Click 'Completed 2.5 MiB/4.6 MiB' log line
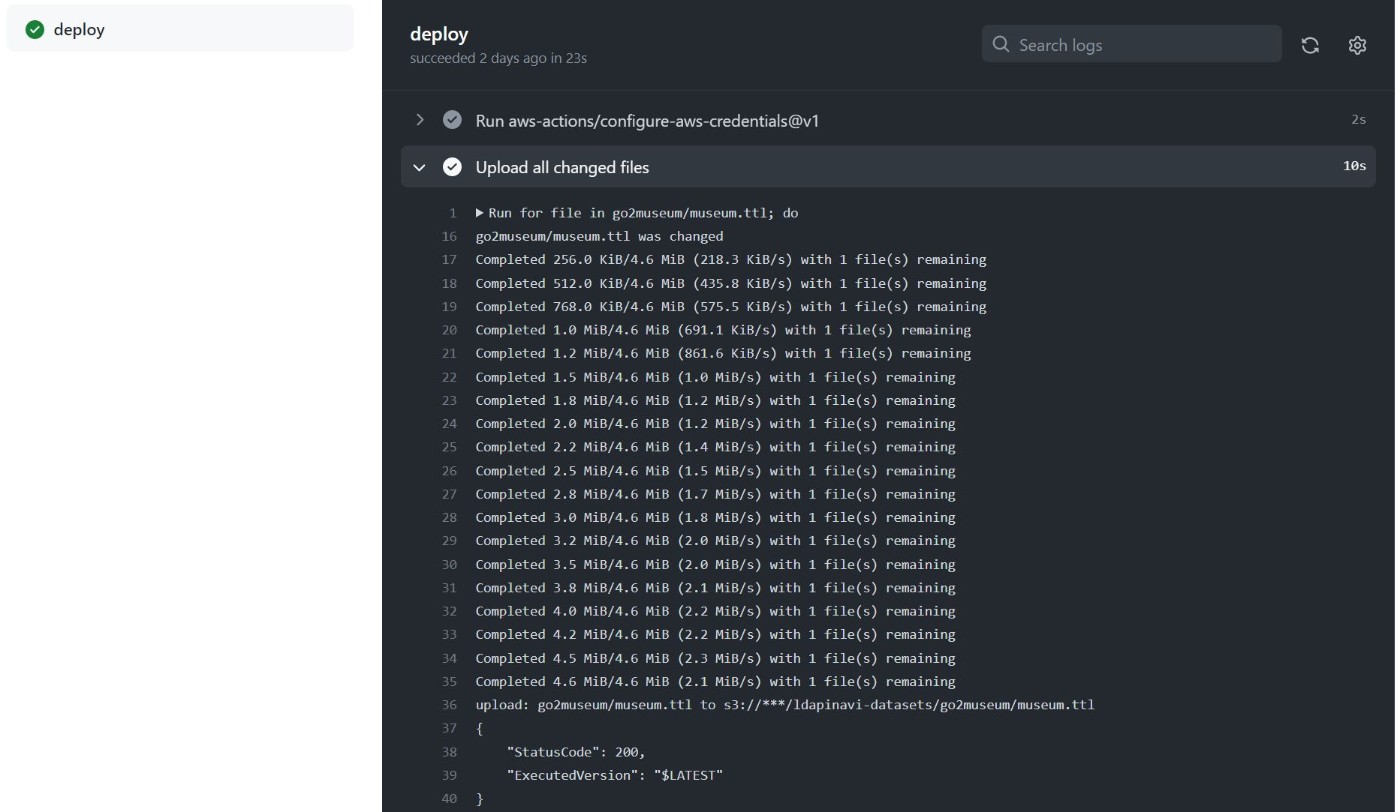1400x812 pixels. pyautogui.click(x=715, y=471)
